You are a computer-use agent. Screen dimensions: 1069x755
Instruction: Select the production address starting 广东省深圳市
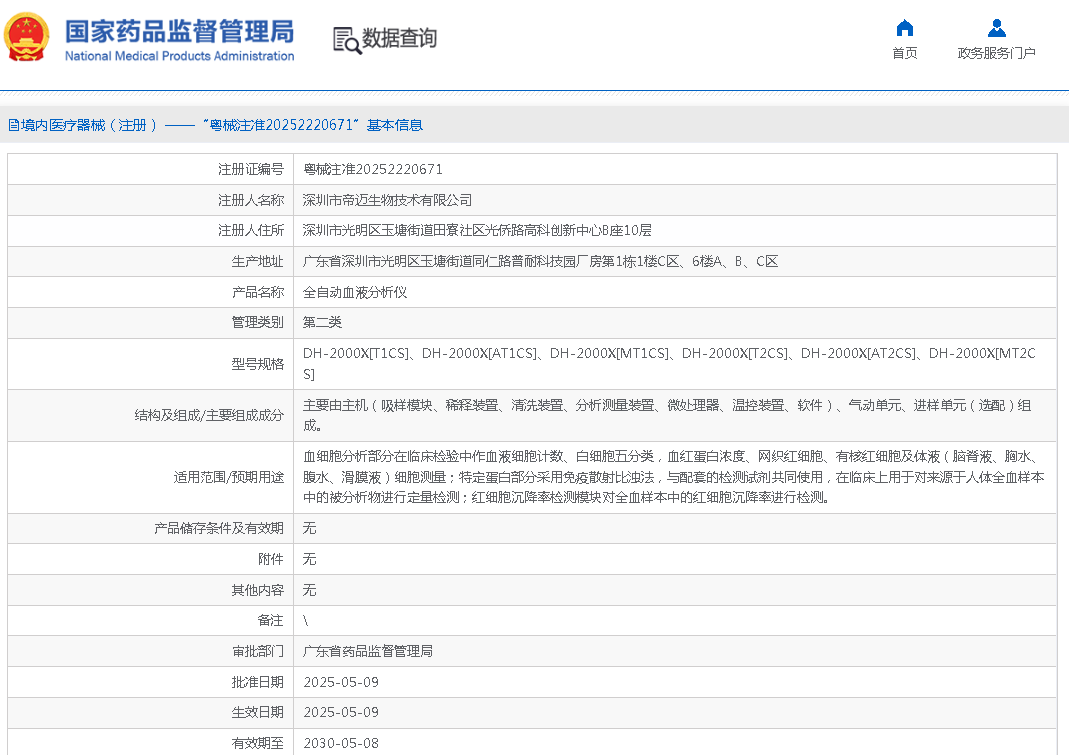pos(541,262)
